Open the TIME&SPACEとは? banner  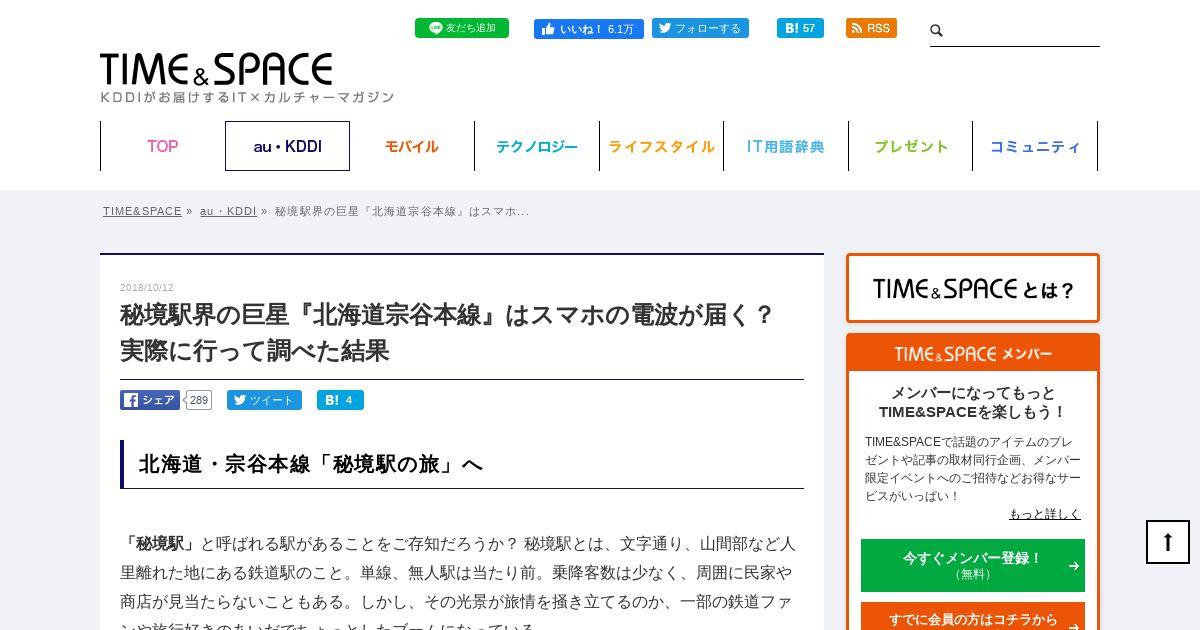(x=973, y=288)
